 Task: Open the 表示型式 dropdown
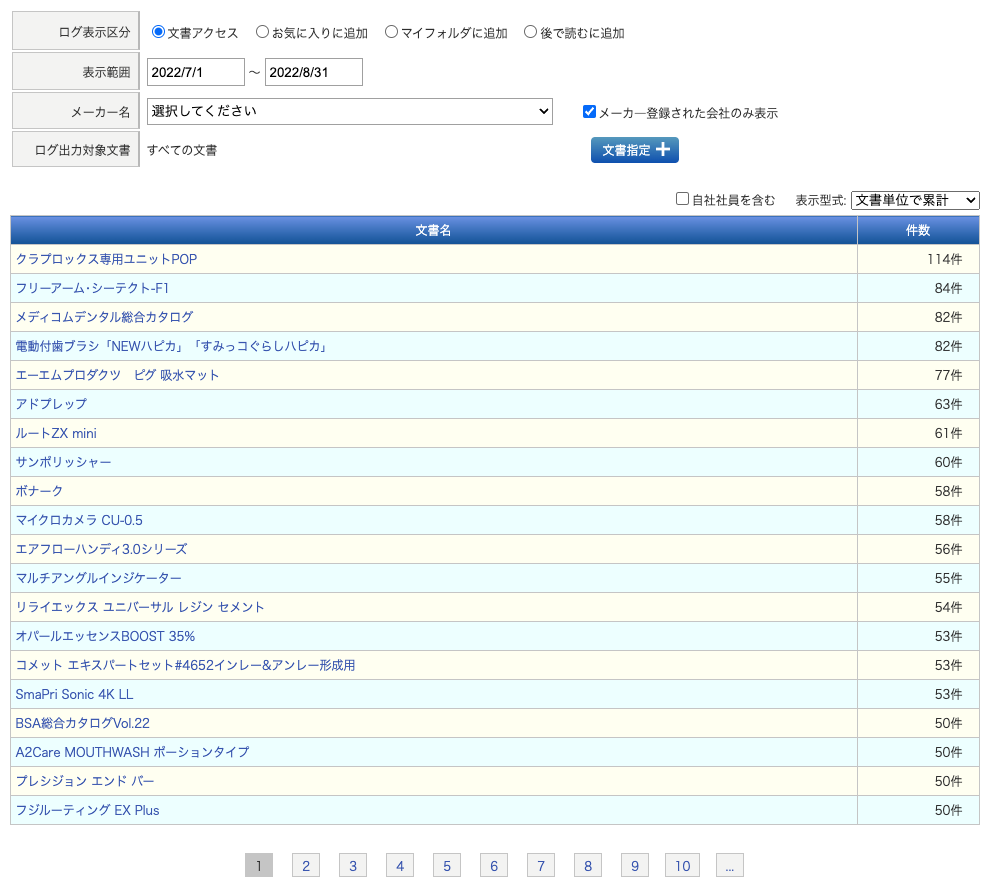[x=915, y=200]
